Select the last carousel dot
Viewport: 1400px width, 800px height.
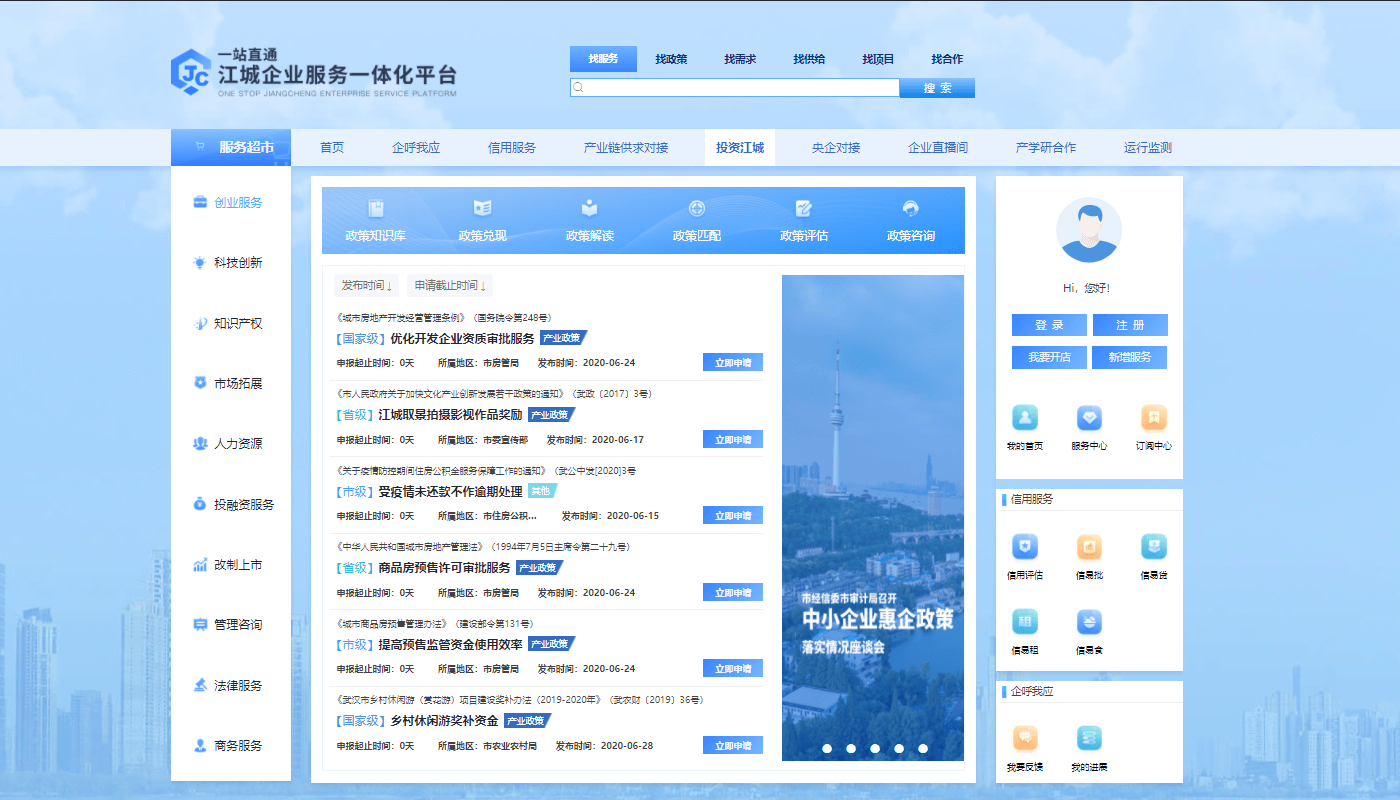pyautogui.click(x=922, y=747)
